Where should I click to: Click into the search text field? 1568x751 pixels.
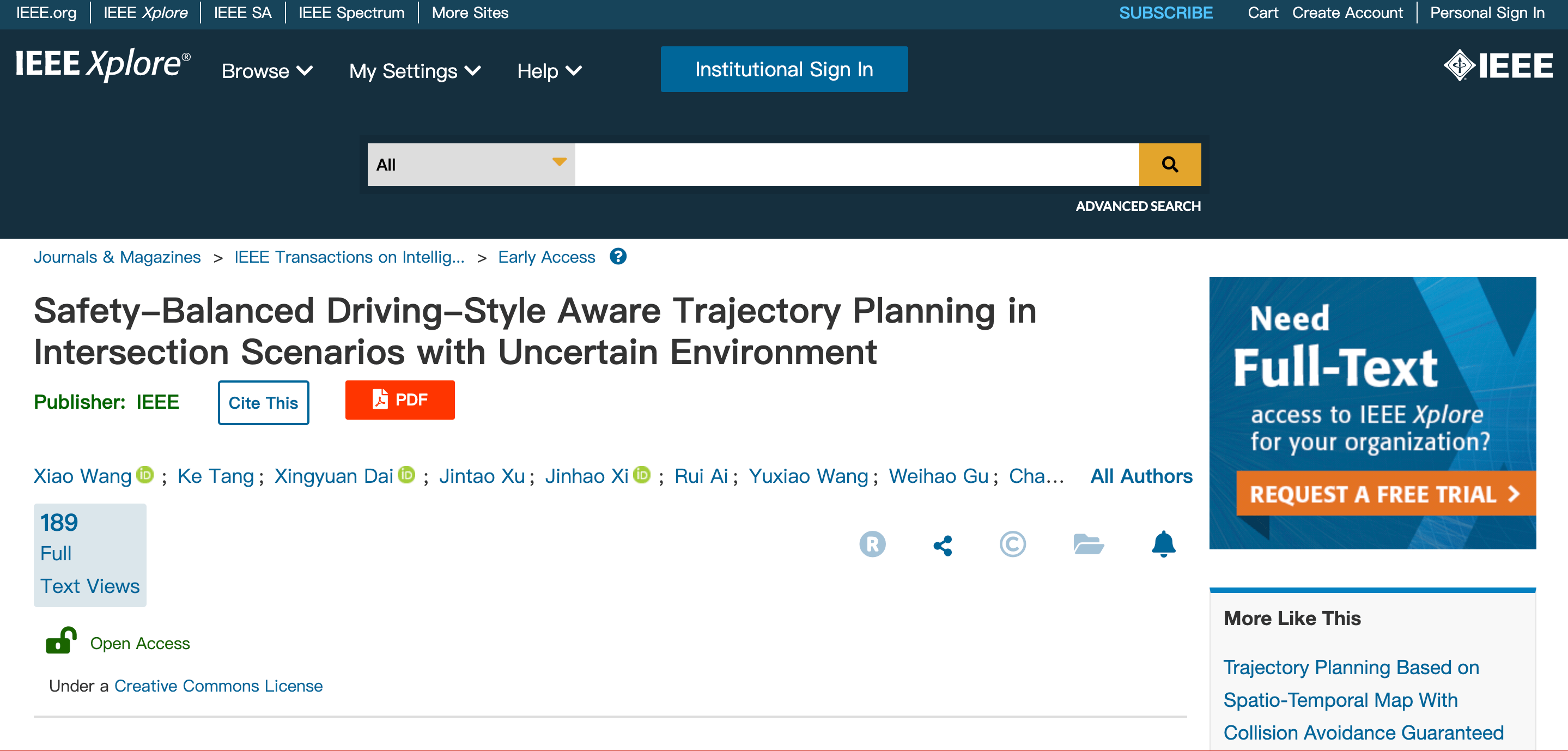coord(856,165)
